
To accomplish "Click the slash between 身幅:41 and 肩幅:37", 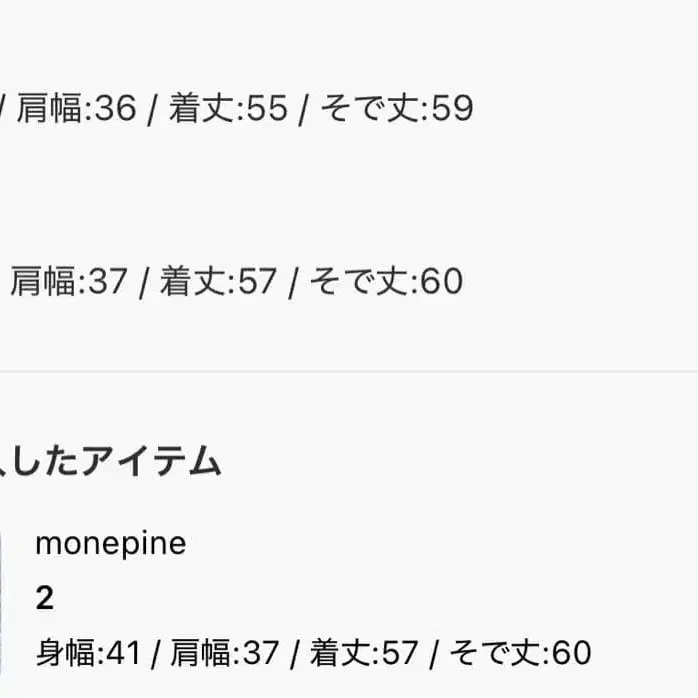I will pos(156,654).
